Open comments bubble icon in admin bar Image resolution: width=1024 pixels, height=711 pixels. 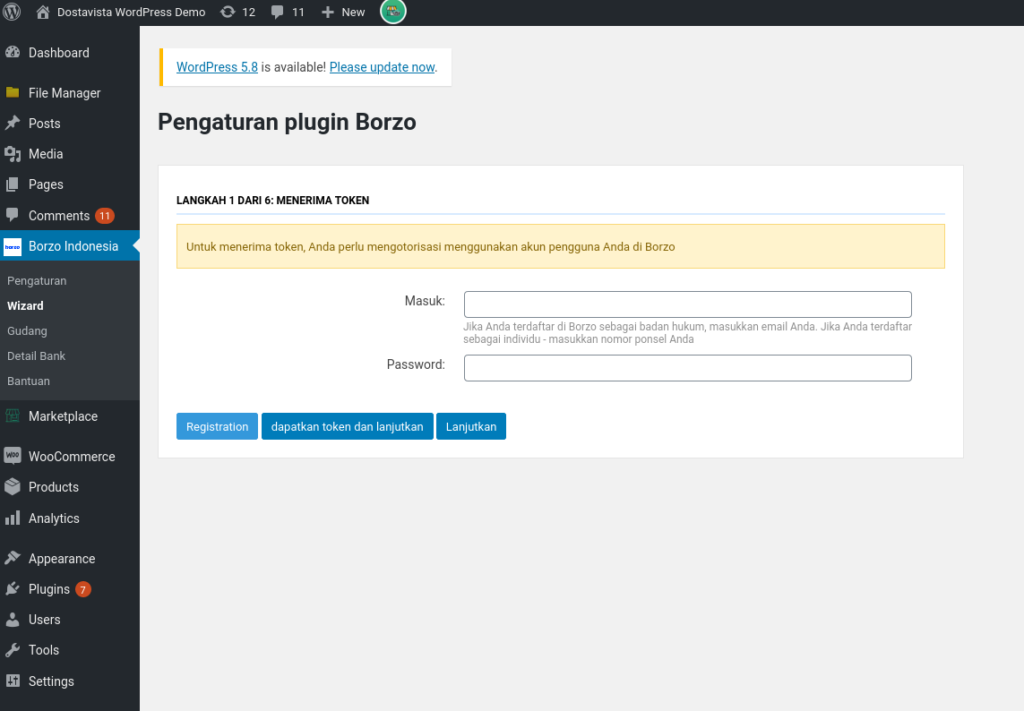click(278, 12)
